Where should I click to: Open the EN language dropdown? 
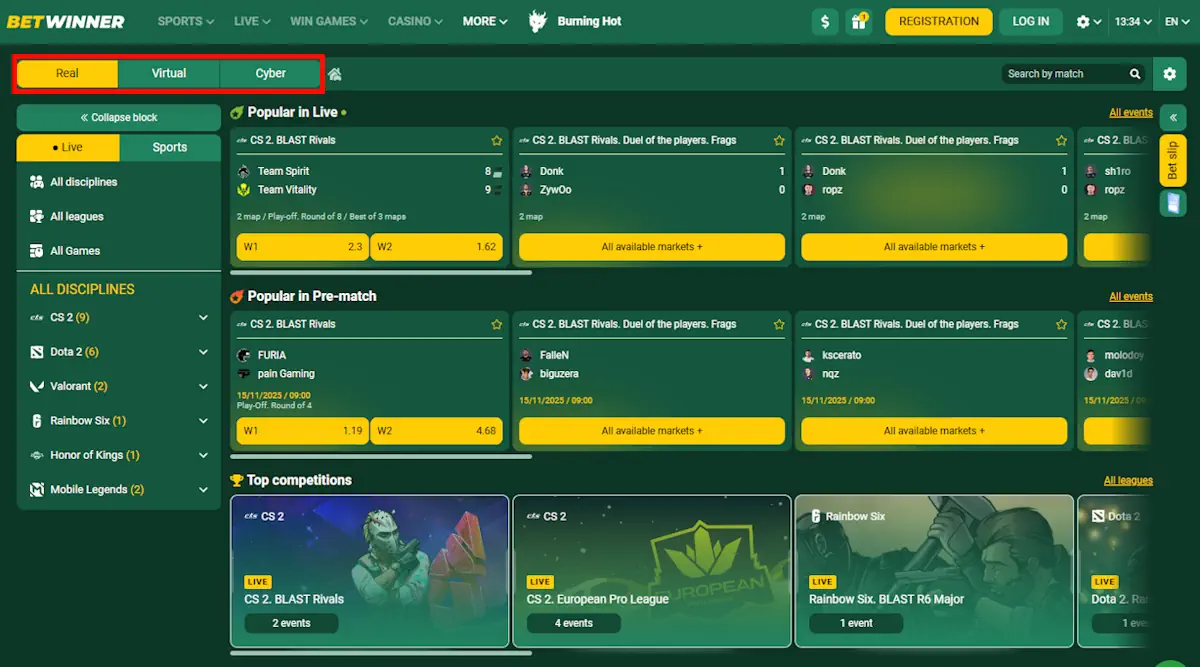click(x=1177, y=21)
